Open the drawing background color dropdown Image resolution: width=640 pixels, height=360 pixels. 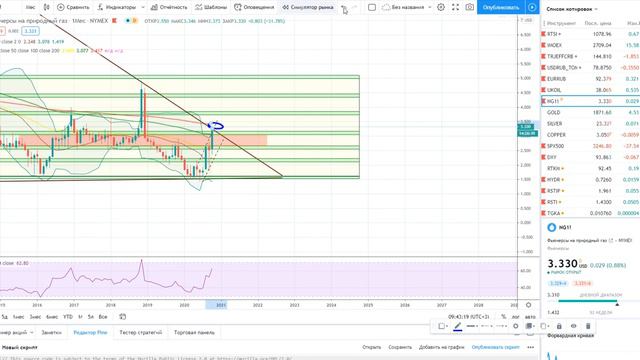tap(443, 326)
